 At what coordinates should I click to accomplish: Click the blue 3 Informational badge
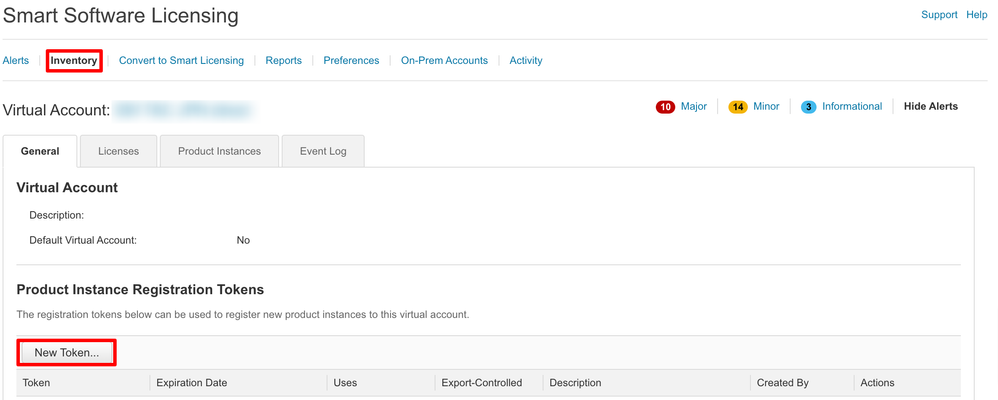pyautogui.click(x=808, y=107)
